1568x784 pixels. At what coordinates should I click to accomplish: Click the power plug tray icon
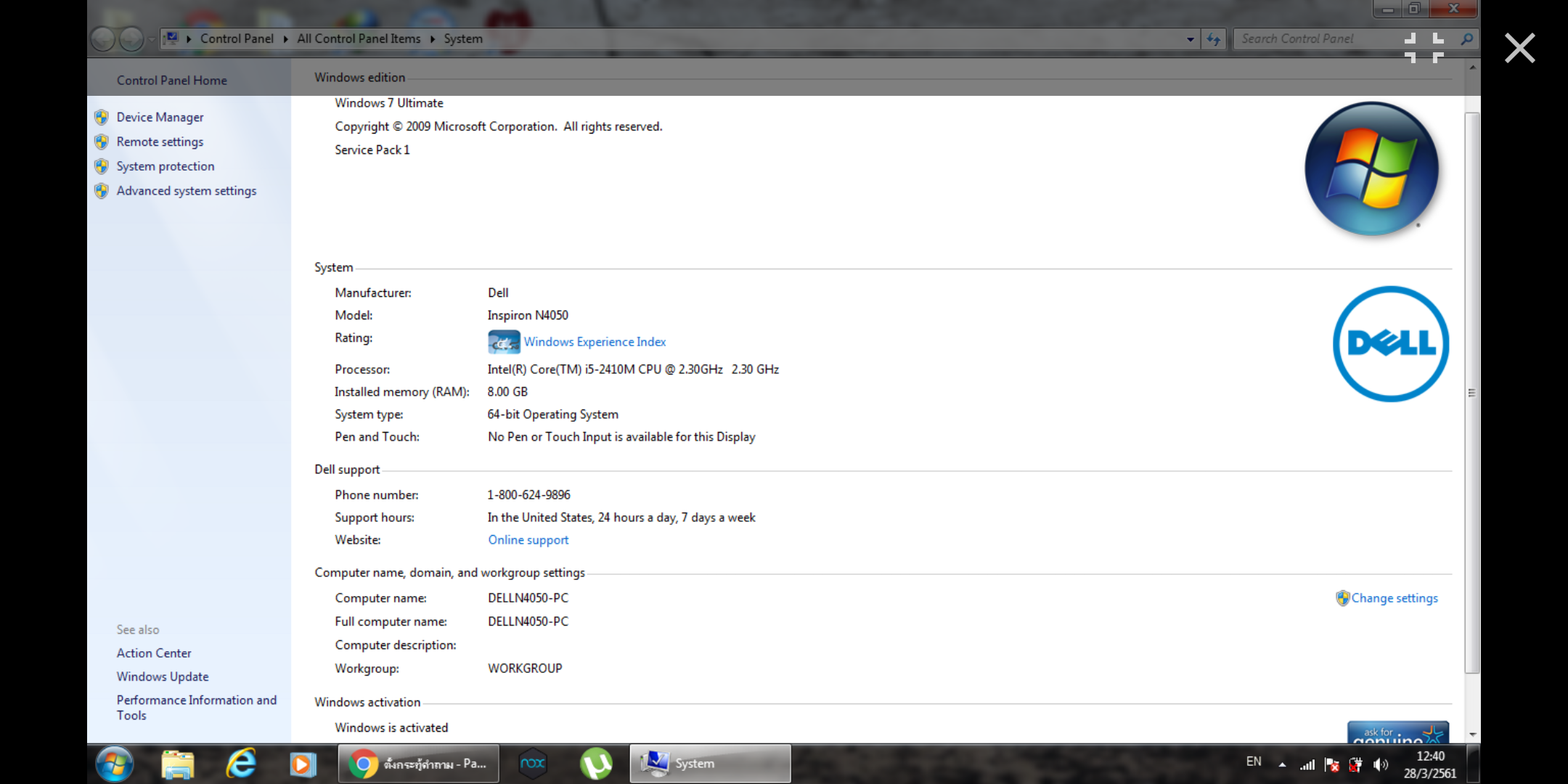click(x=1356, y=764)
